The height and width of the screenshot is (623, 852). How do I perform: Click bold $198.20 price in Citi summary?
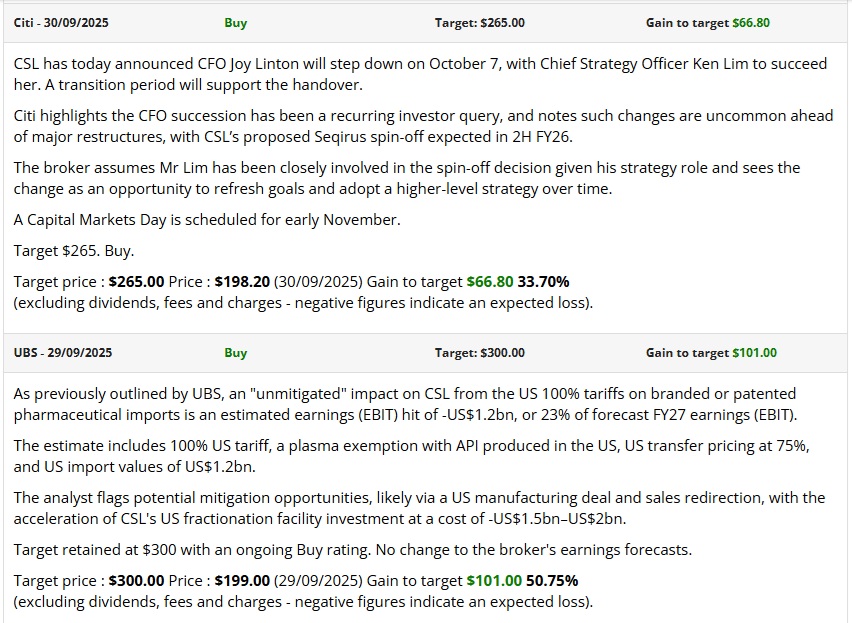241,282
